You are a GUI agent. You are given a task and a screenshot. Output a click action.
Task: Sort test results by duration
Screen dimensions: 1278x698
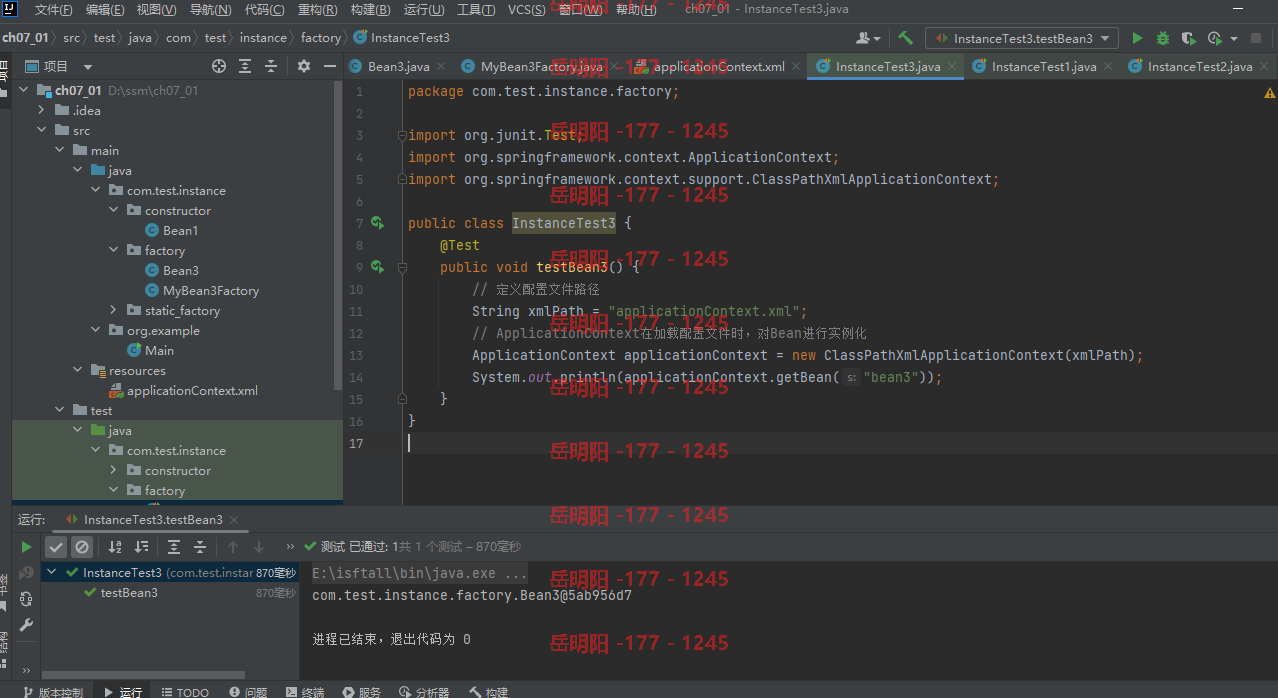click(x=141, y=547)
